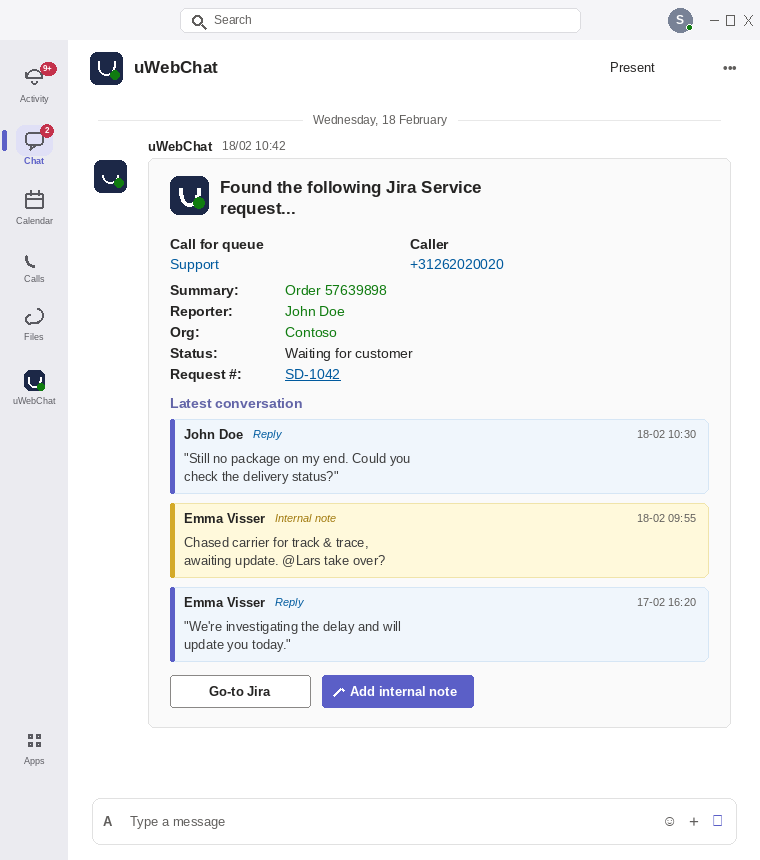The image size is (760, 860).
Task: Open more options ellipsis in chat header
Action: [729, 67]
